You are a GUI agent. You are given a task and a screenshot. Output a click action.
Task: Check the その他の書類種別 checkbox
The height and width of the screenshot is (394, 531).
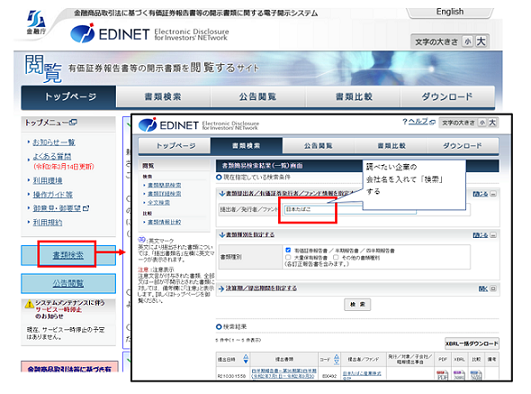point(336,257)
